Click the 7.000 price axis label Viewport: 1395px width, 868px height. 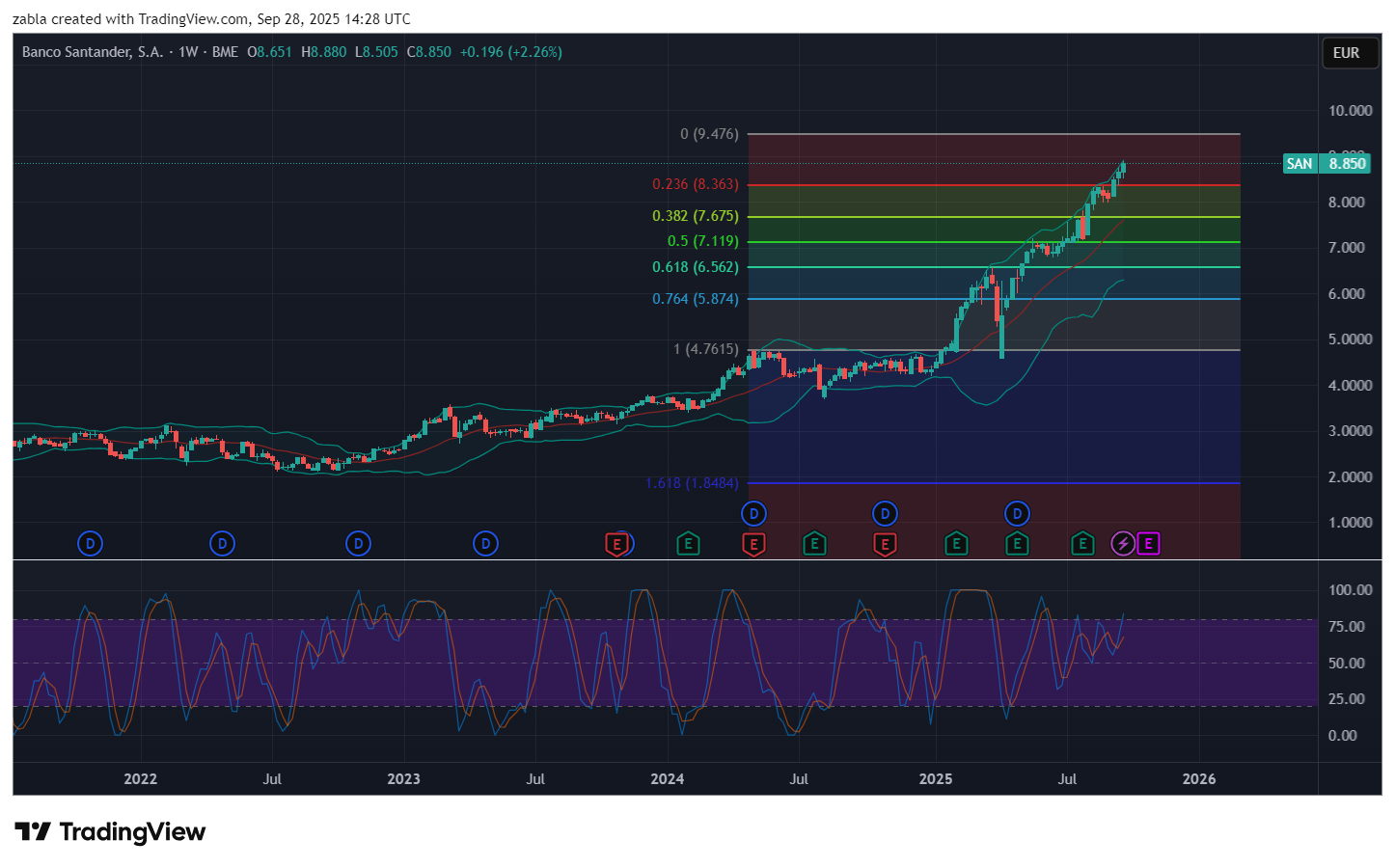click(1346, 248)
